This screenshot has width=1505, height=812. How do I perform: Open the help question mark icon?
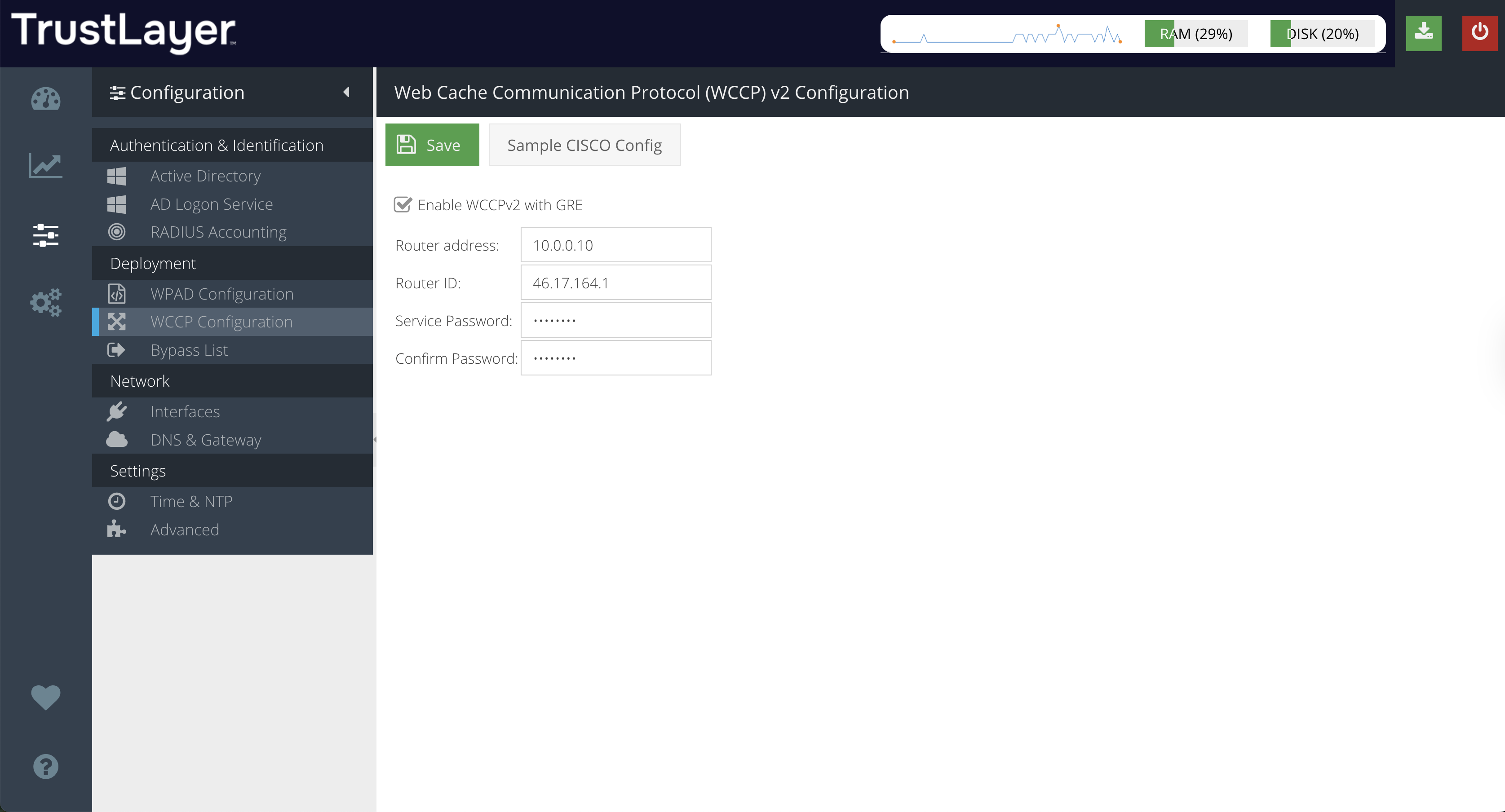[x=45, y=767]
